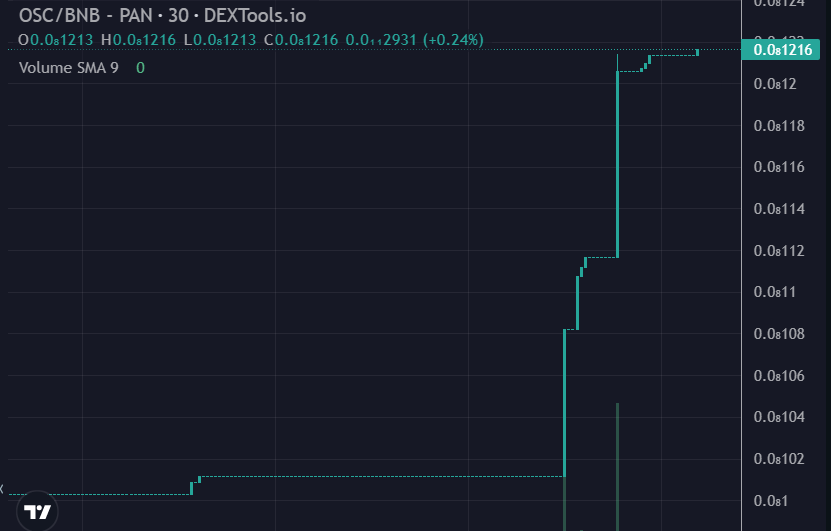The image size is (831, 531).
Task: Click the TradingView logo icon
Action: 37,511
